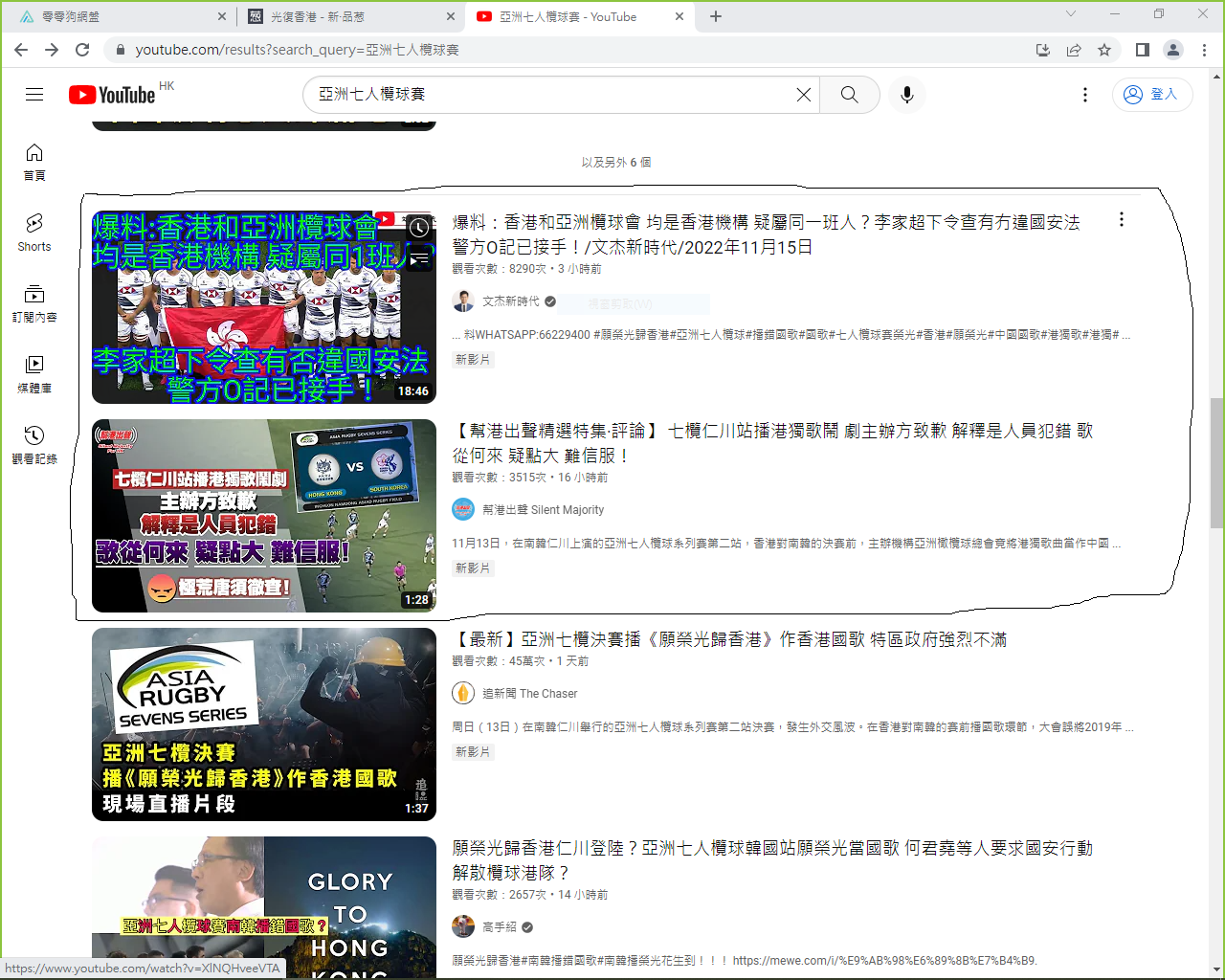1225x980 pixels.
Task: Open the YouTube hamburger guide menu
Action: pyautogui.click(x=34, y=94)
